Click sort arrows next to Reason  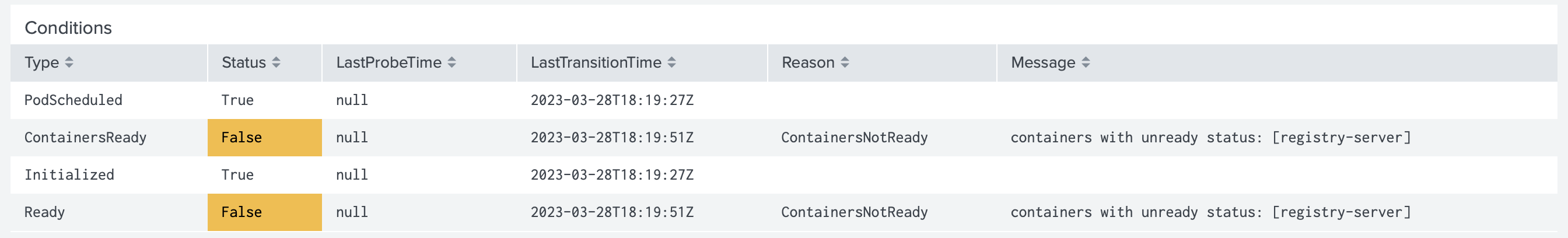tap(845, 62)
